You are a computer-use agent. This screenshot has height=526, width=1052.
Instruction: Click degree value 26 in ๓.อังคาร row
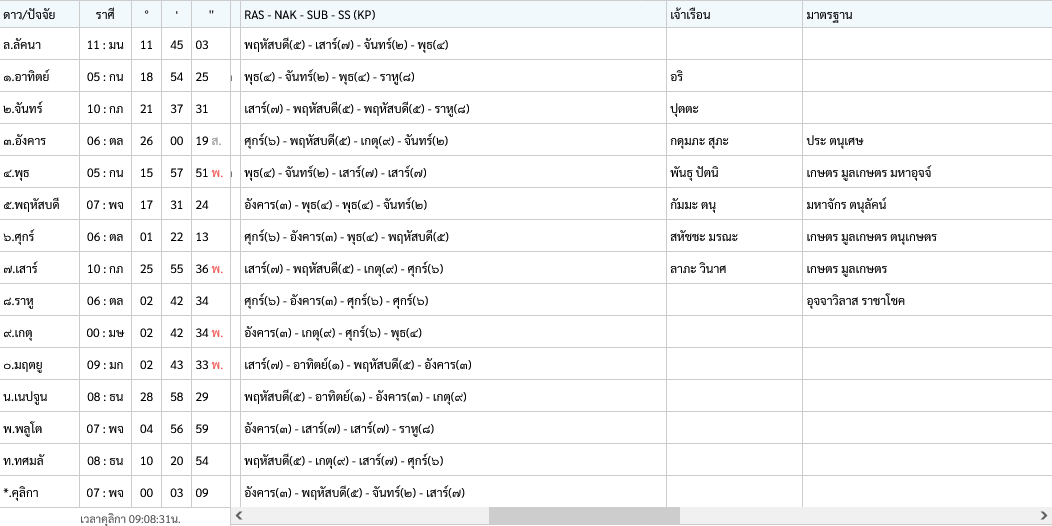click(x=146, y=141)
